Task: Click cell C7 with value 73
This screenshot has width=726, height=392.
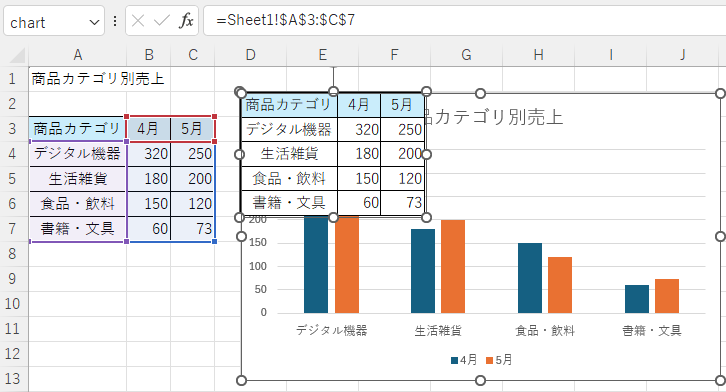Action: pos(193,229)
